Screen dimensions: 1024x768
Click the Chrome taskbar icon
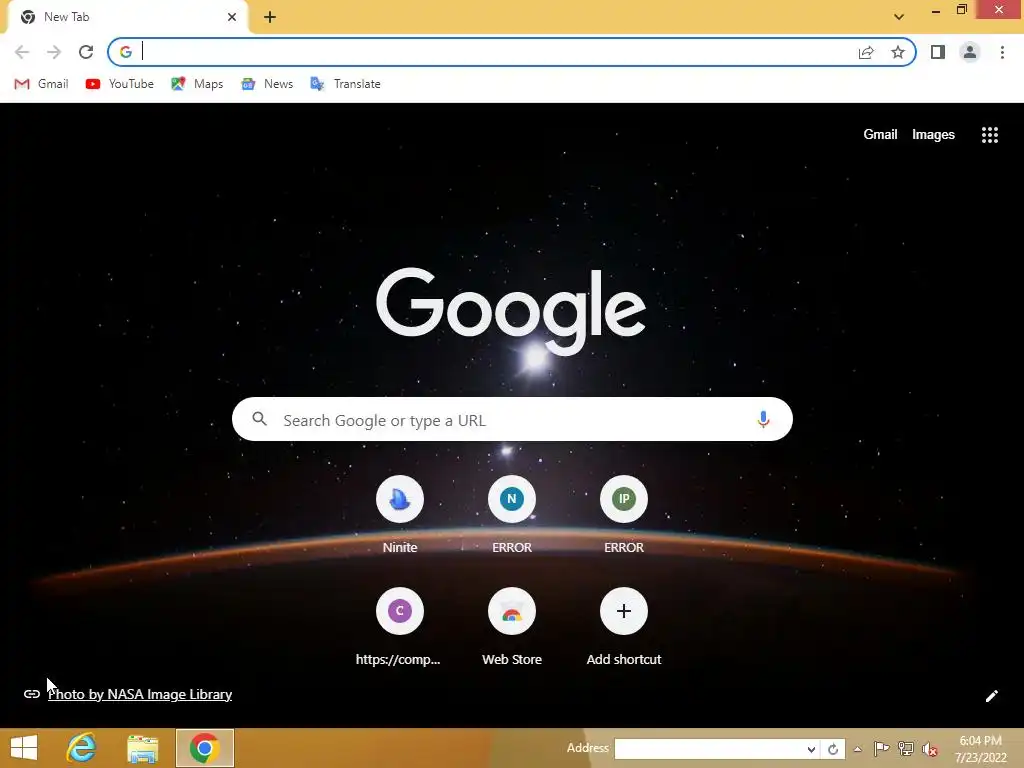[204, 748]
